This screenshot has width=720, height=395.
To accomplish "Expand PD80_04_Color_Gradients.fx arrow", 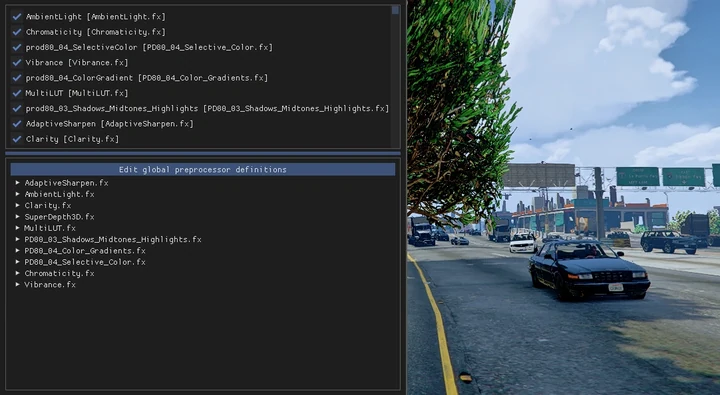I will pos(17,250).
